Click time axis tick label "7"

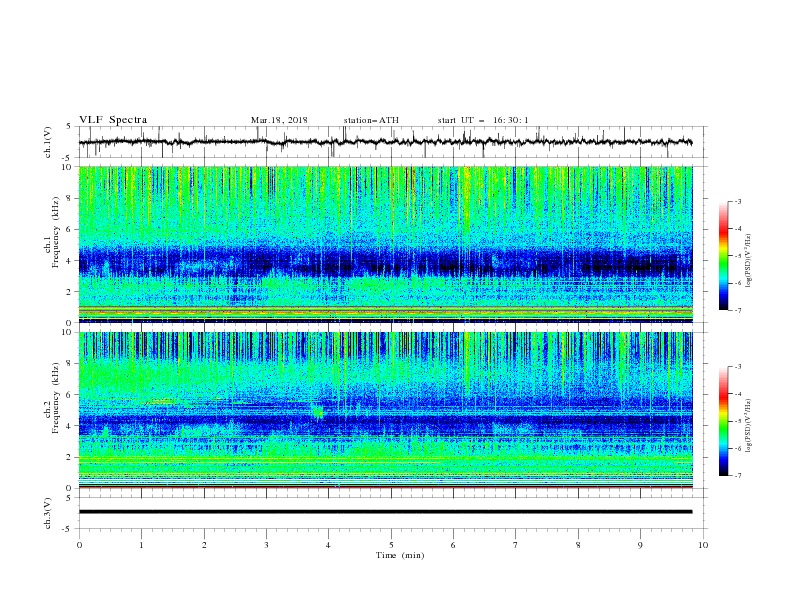[516, 545]
